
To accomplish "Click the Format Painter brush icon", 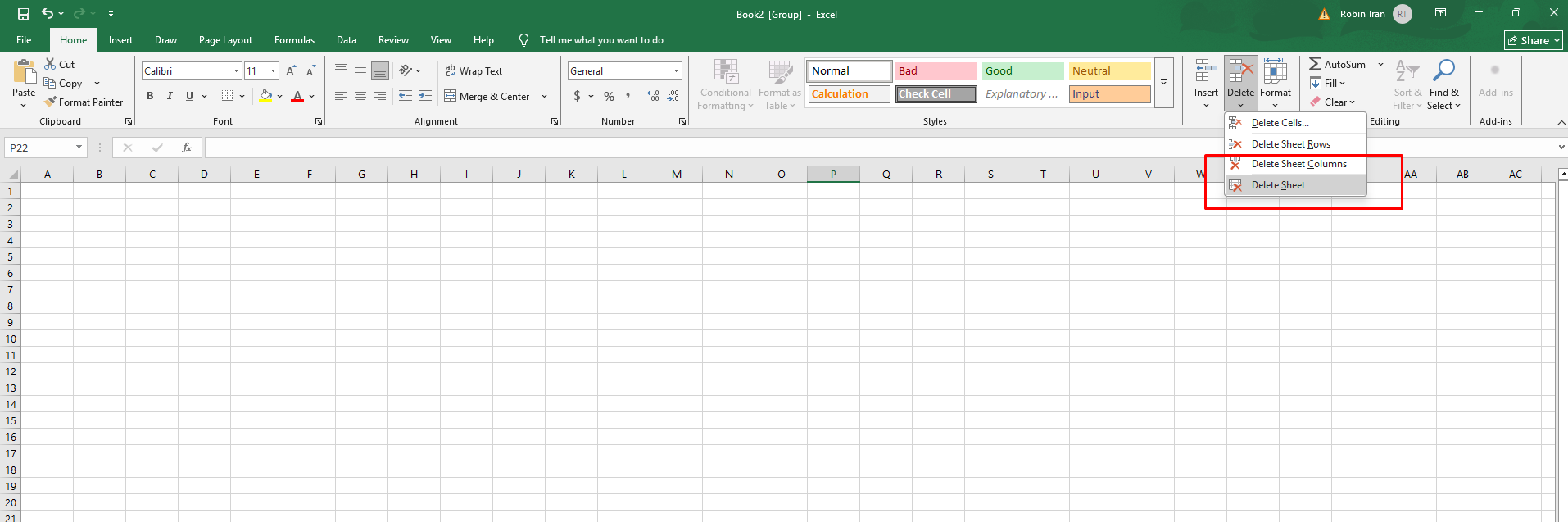I will 51,102.
